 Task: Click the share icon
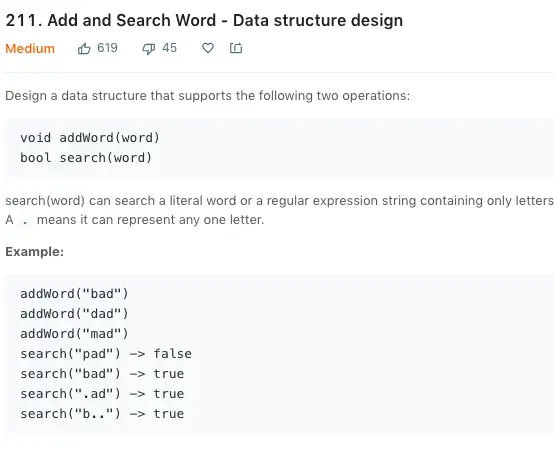tap(236, 48)
